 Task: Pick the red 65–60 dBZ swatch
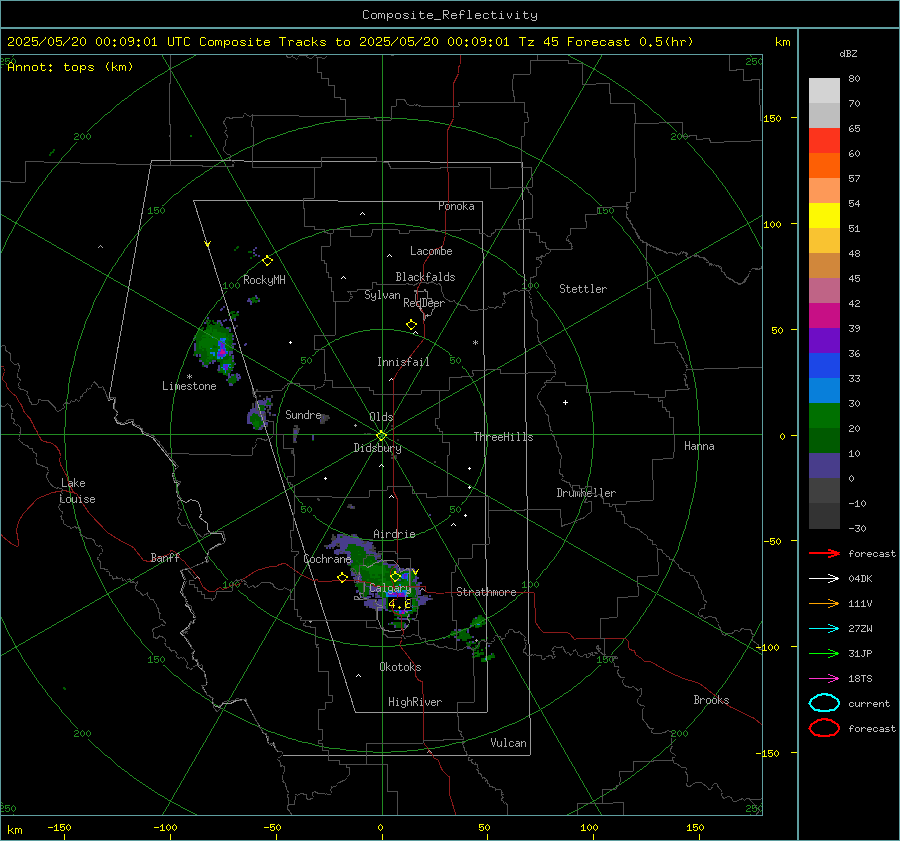click(824, 141)
